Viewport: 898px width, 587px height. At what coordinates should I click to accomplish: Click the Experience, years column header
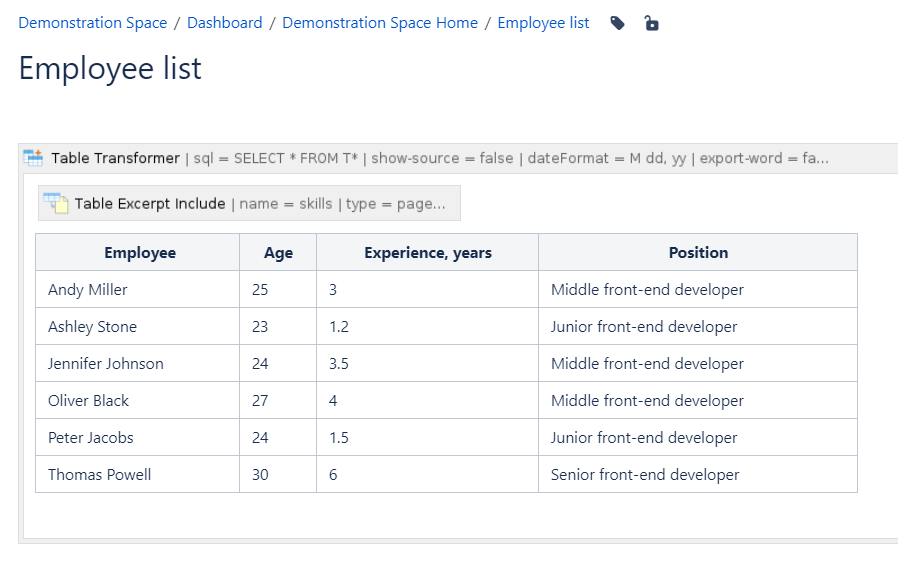click(427, 253)
